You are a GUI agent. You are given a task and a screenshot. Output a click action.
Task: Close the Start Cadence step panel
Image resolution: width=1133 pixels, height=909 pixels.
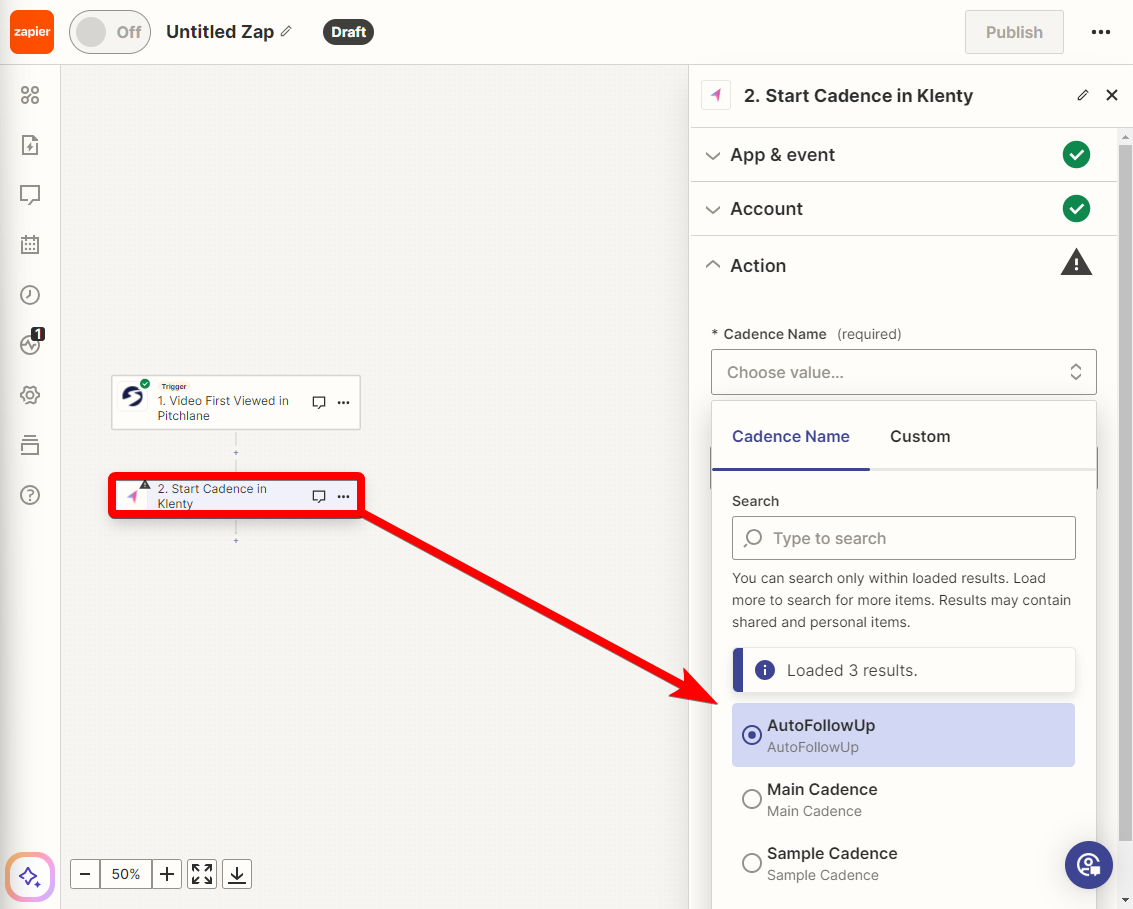click(1112, 95)
